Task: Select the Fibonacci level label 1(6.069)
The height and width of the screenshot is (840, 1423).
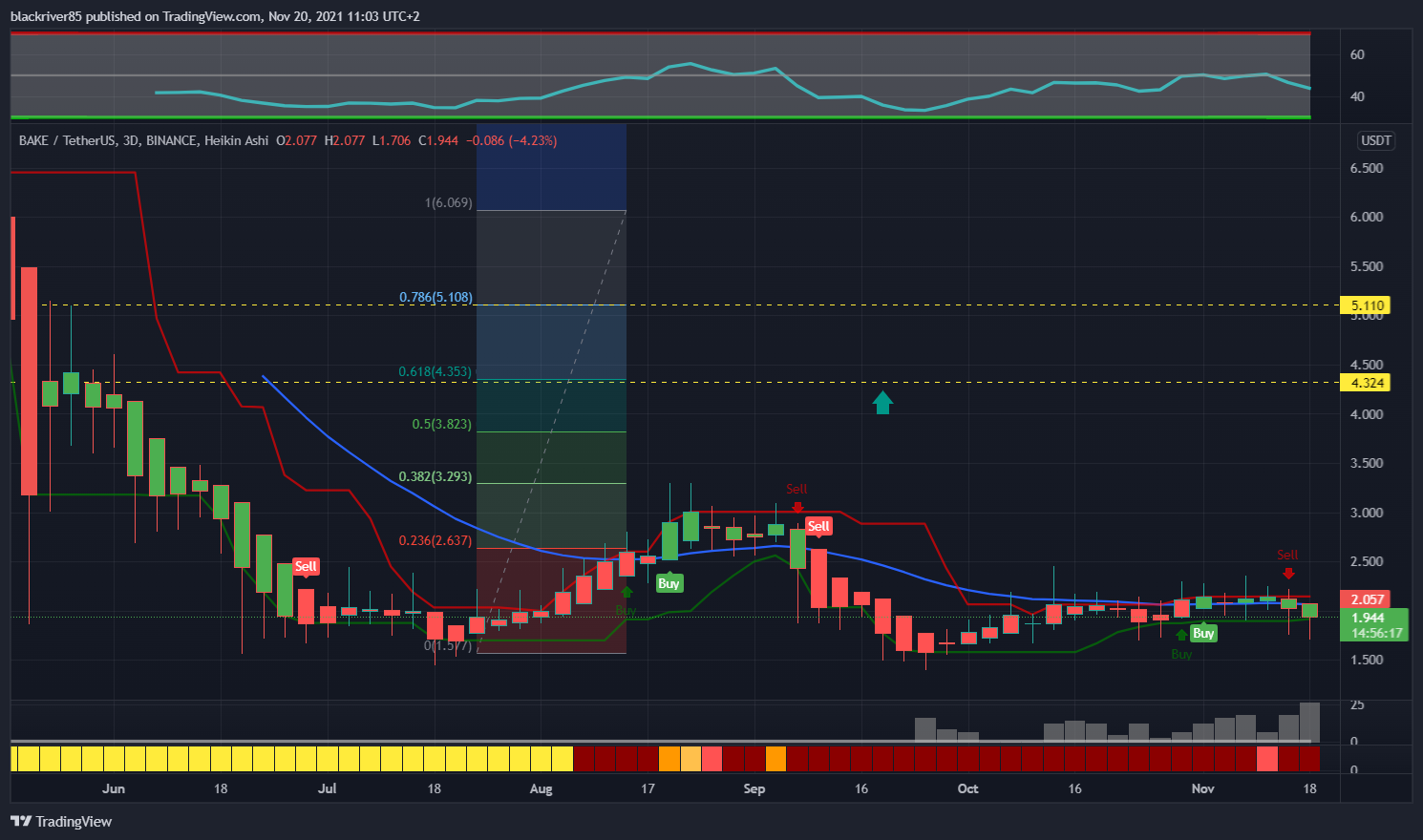Action: [x=448, y=202]
